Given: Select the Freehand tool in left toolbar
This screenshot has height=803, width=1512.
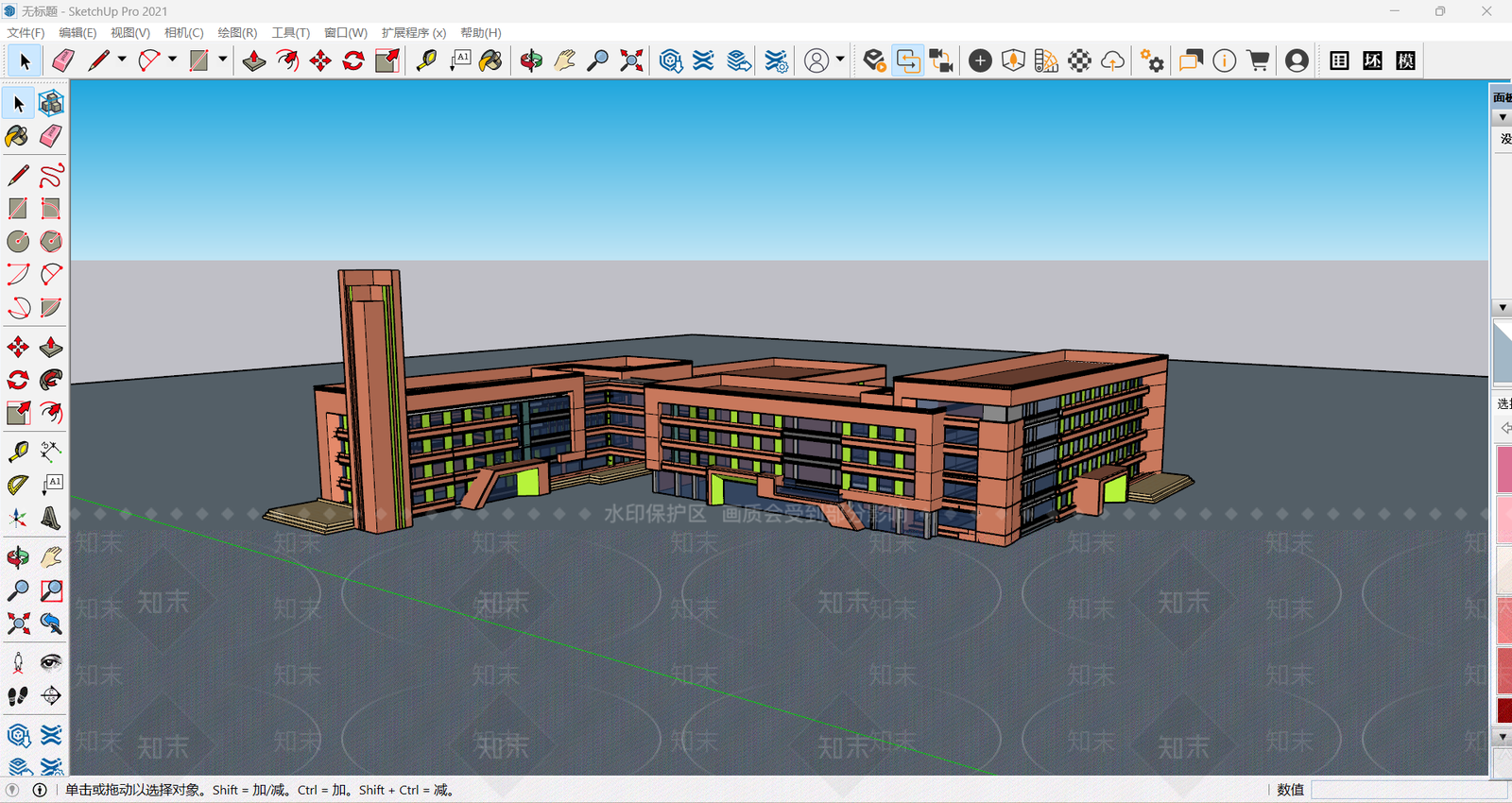Looking at the screenshot, I should [x=51, y=175].
